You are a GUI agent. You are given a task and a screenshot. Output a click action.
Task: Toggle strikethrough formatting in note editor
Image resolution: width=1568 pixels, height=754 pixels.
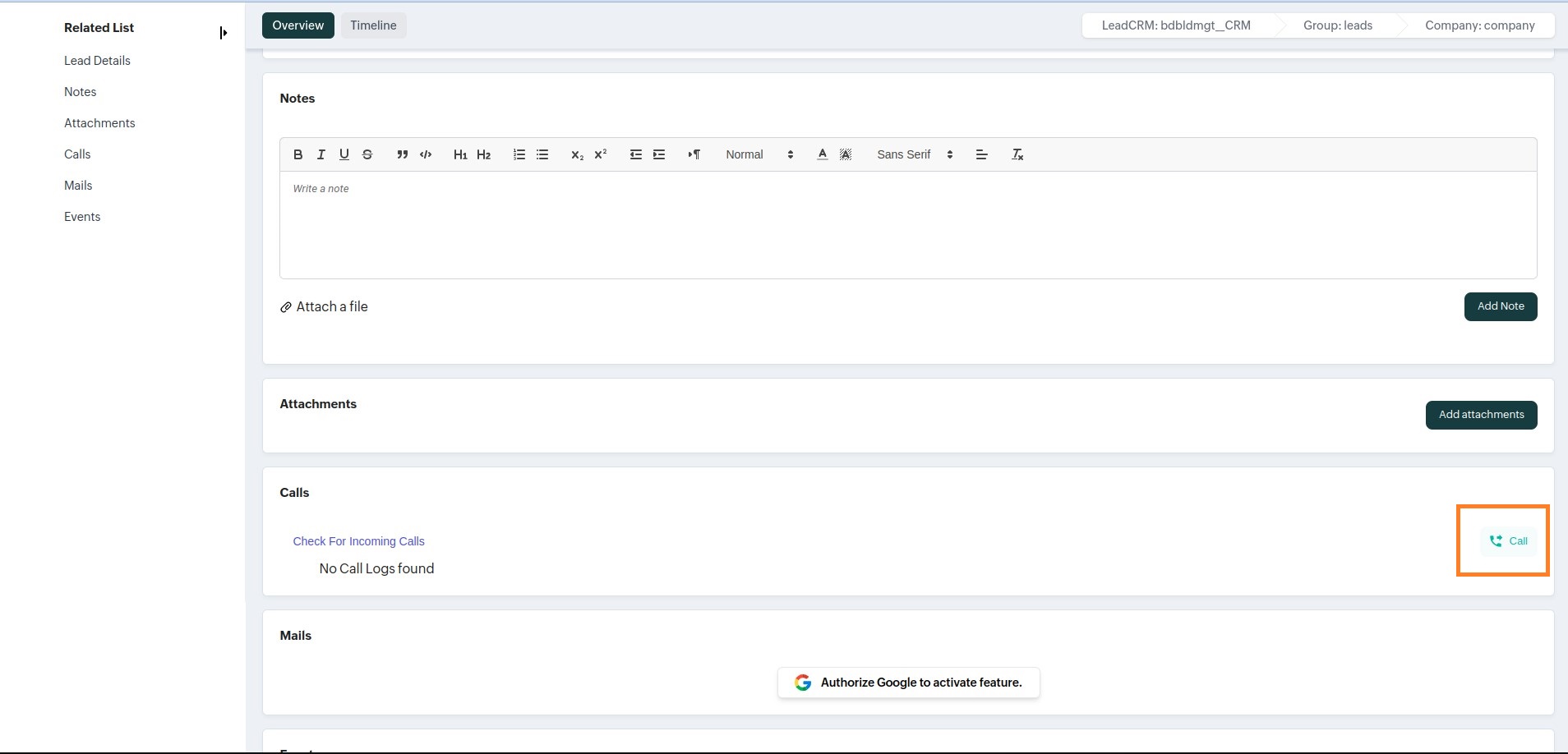tap(367, 154)
